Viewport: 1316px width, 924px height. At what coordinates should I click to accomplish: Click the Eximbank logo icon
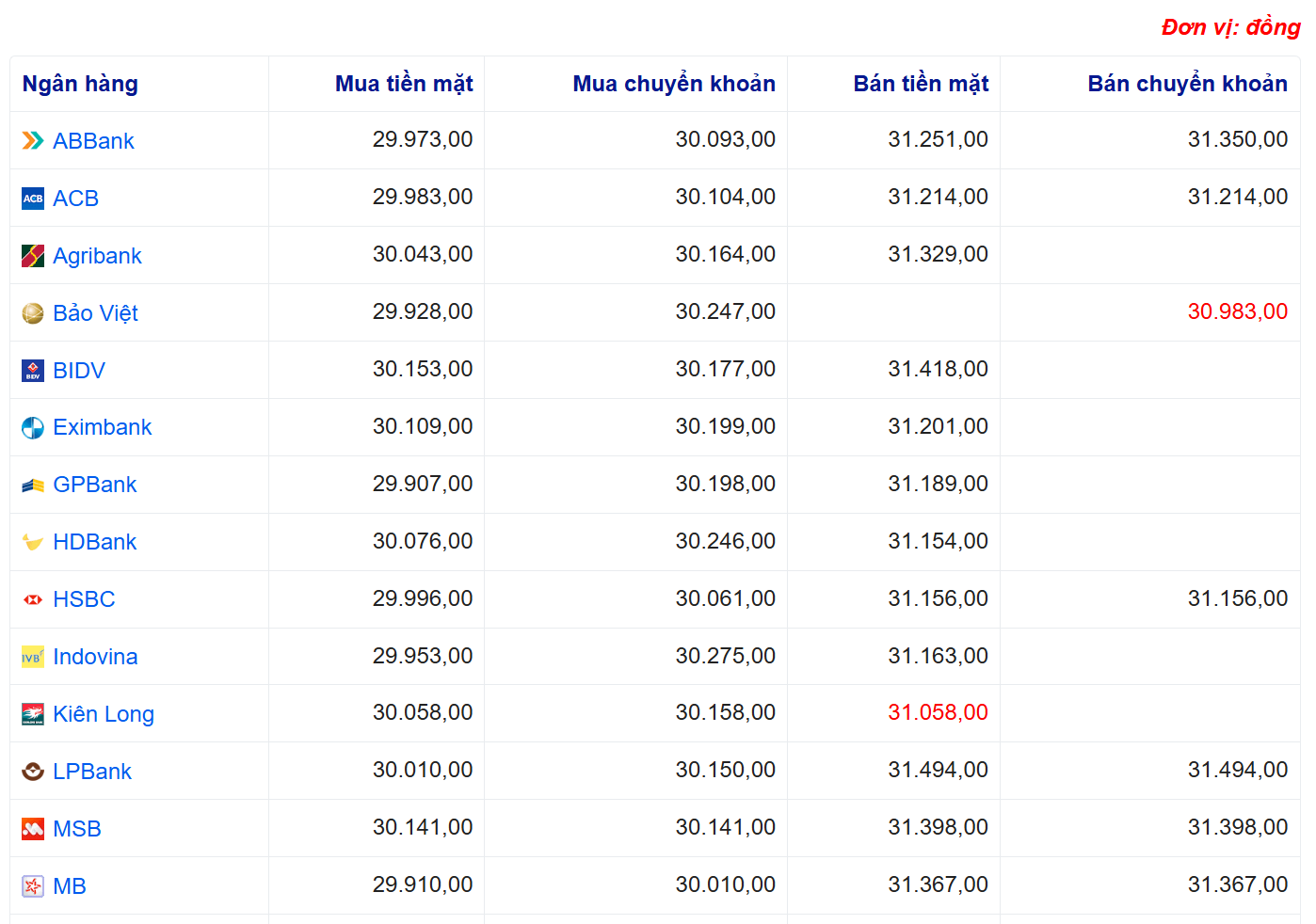(x=33, y=428)
